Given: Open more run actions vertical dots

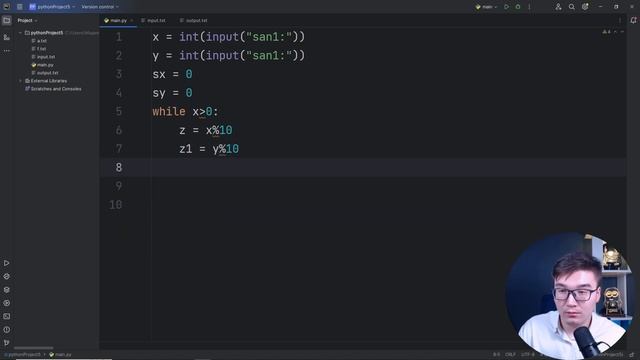Looking at the screenshot, I should point(529,7).
